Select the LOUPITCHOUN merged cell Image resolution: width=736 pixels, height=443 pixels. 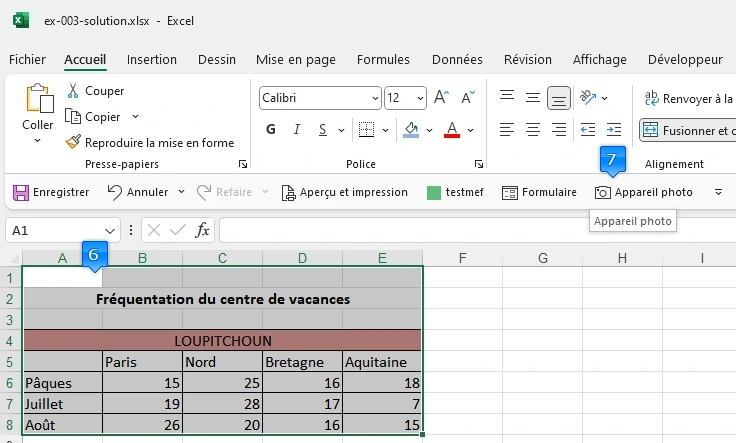pyautogui.click(x=222, y=340)
